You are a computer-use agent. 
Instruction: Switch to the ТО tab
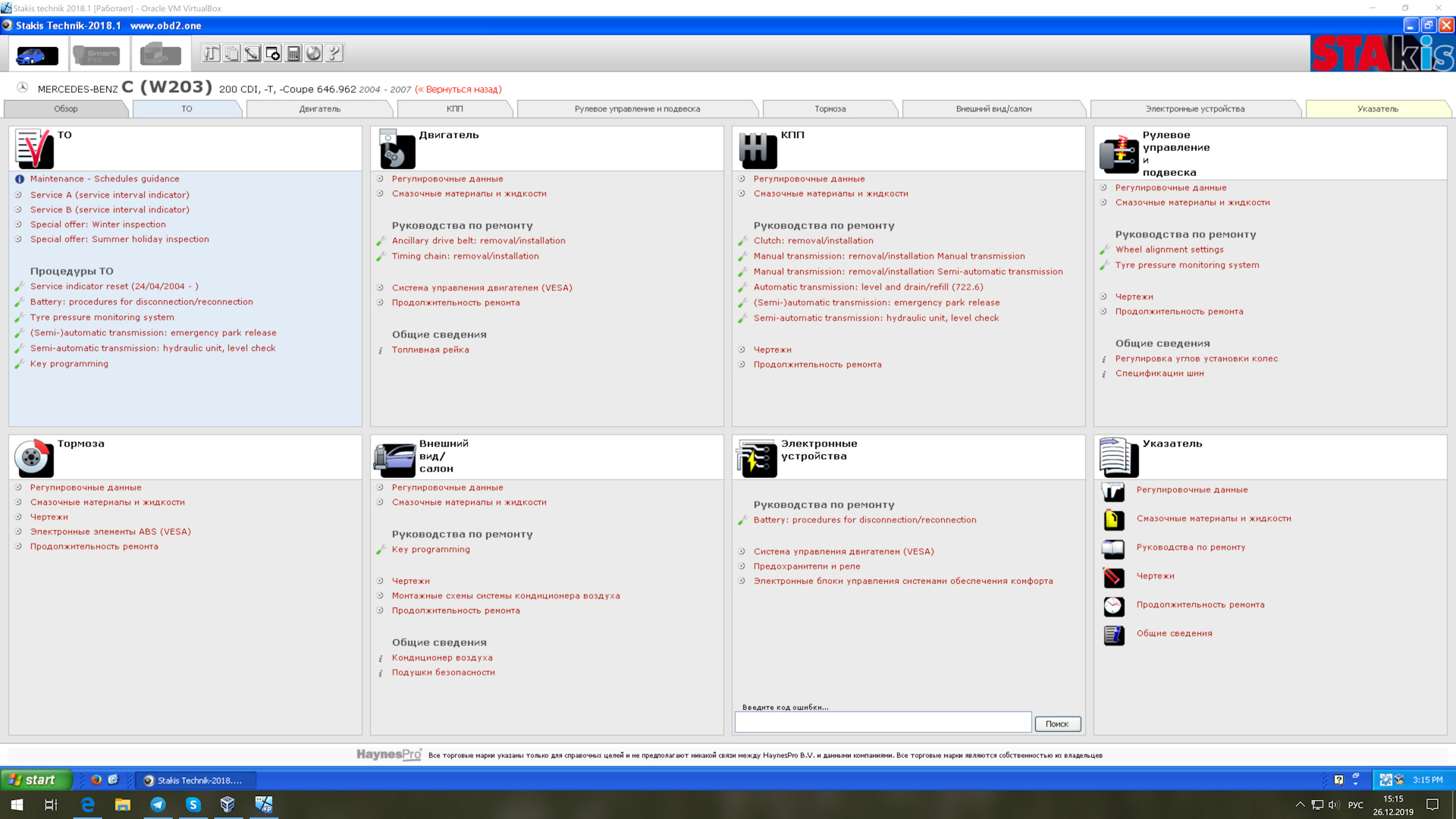click(187, 109)
